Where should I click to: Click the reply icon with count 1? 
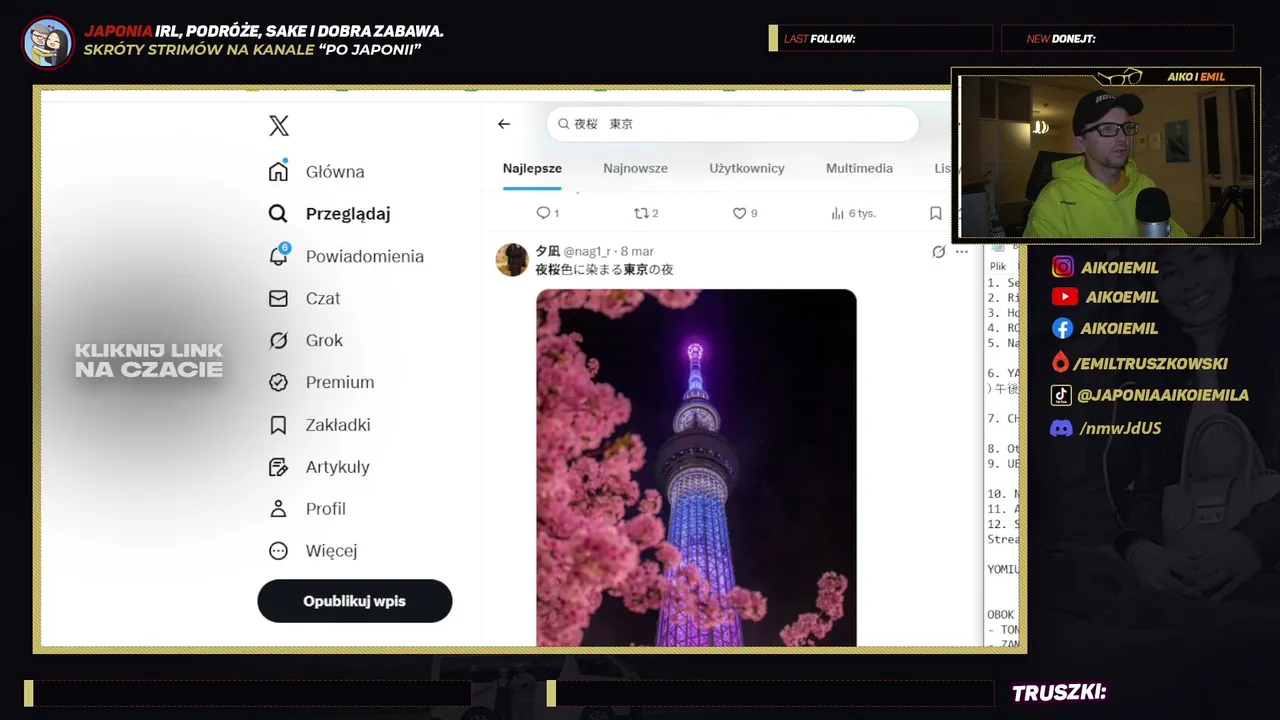543,213
